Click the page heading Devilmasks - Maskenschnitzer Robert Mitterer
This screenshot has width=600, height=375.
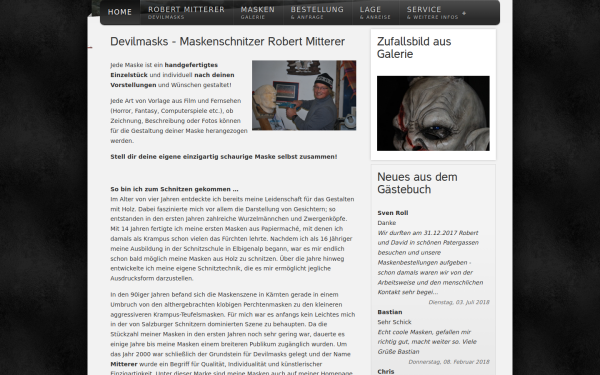(x=228, y=41)
